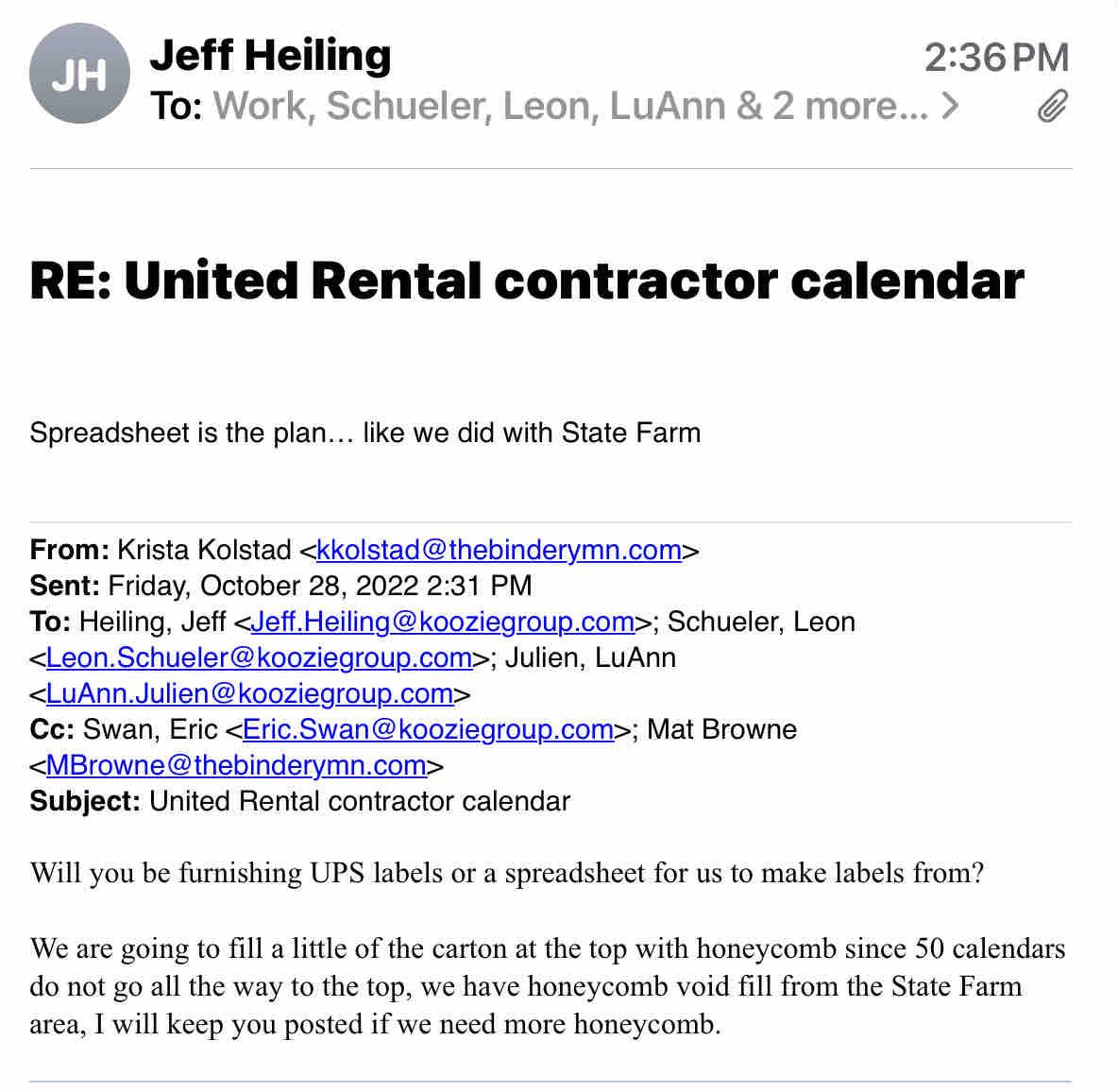Open the paperclip attachment icon
The width and height of the screenshot is (1118, 1092).
tap(1052, 107)
